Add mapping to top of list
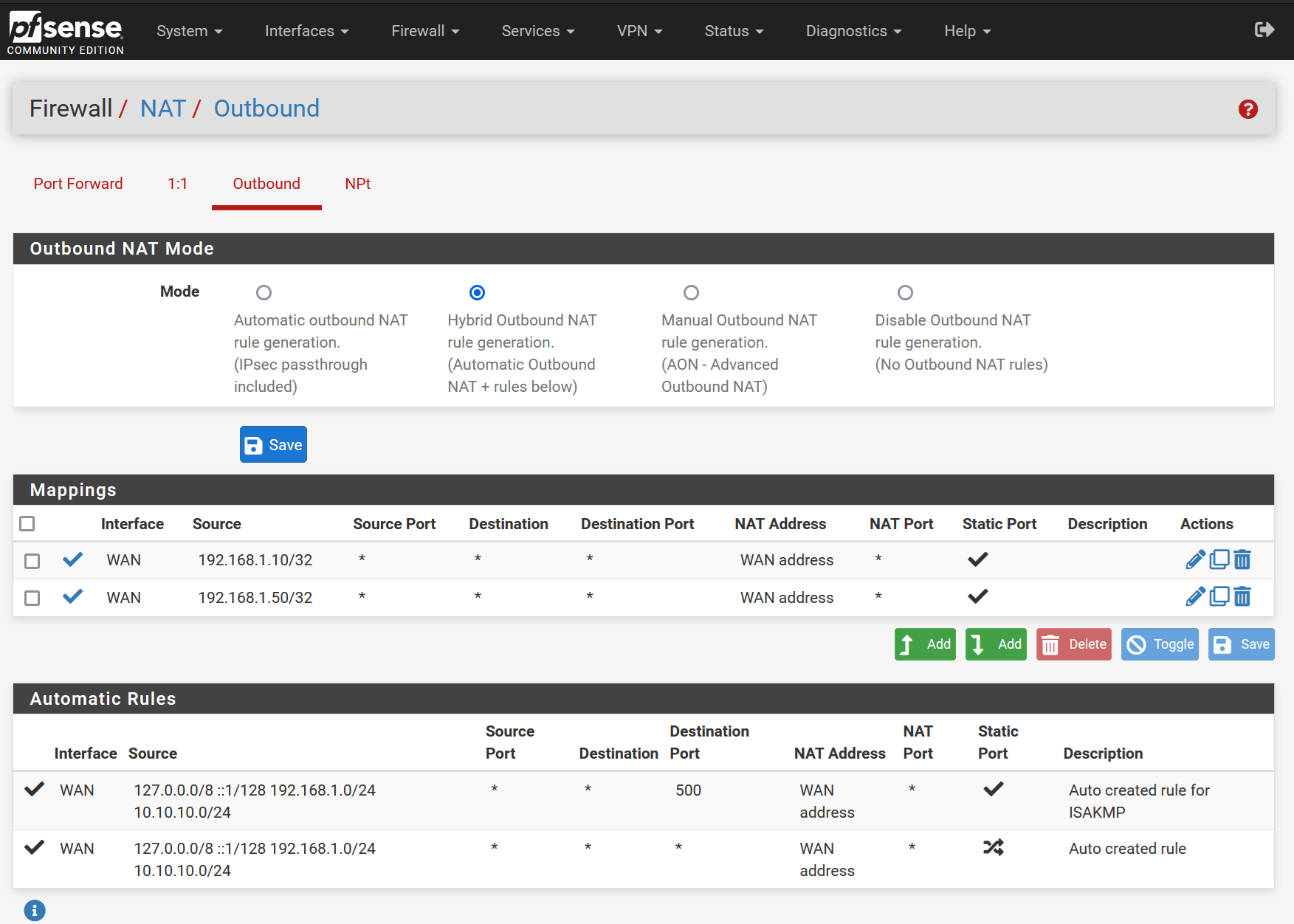Viewport: 1294px width, 924px height. point(925,644)
